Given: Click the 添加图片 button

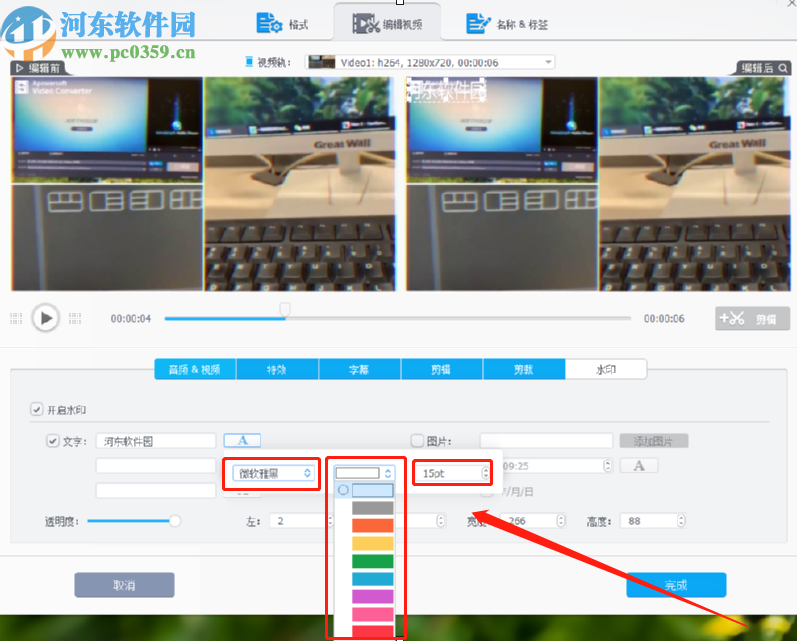Looking at the screenshot, I should point(654,441).
